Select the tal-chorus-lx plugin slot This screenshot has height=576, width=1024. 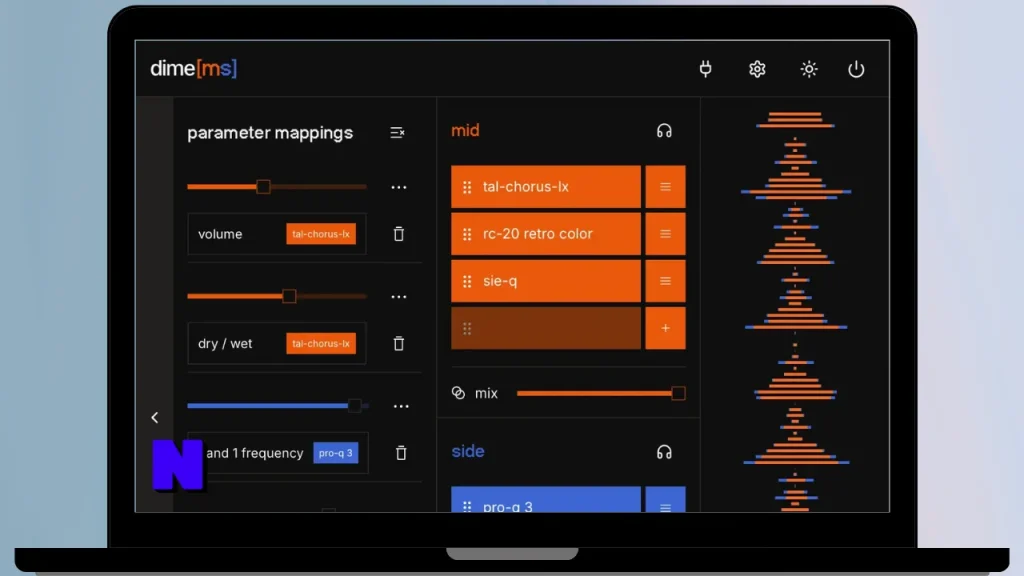tap(546, 187)
